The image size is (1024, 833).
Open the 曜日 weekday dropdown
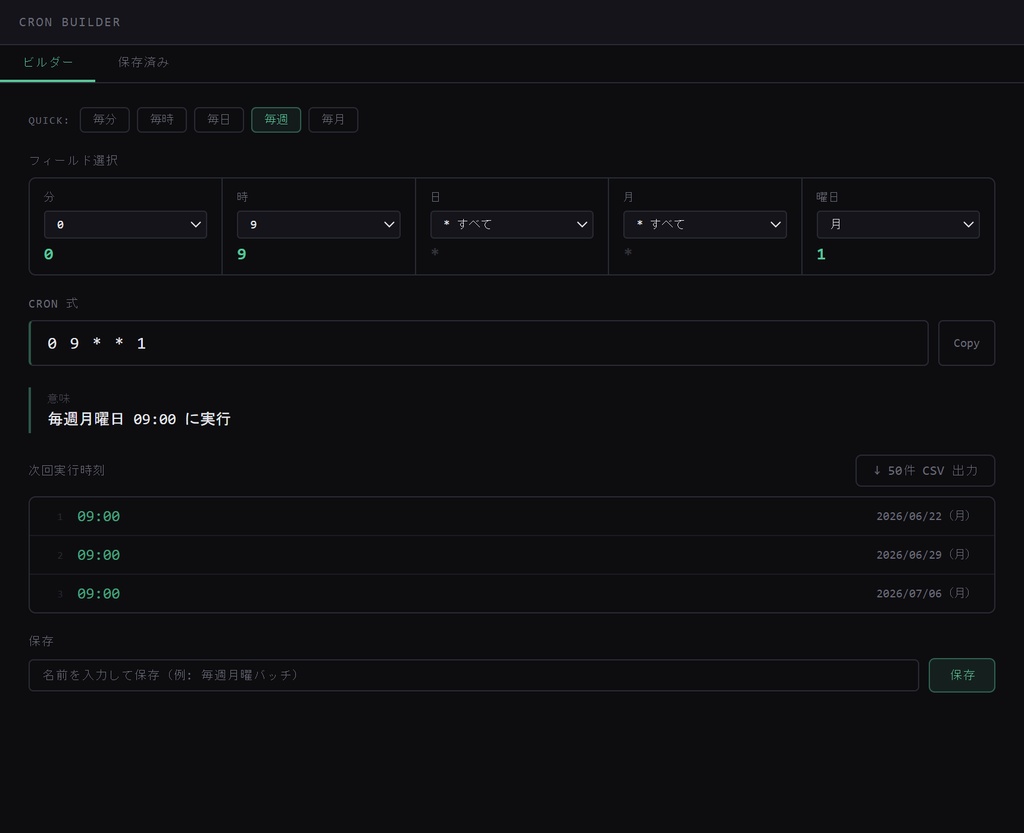[898, 225]
